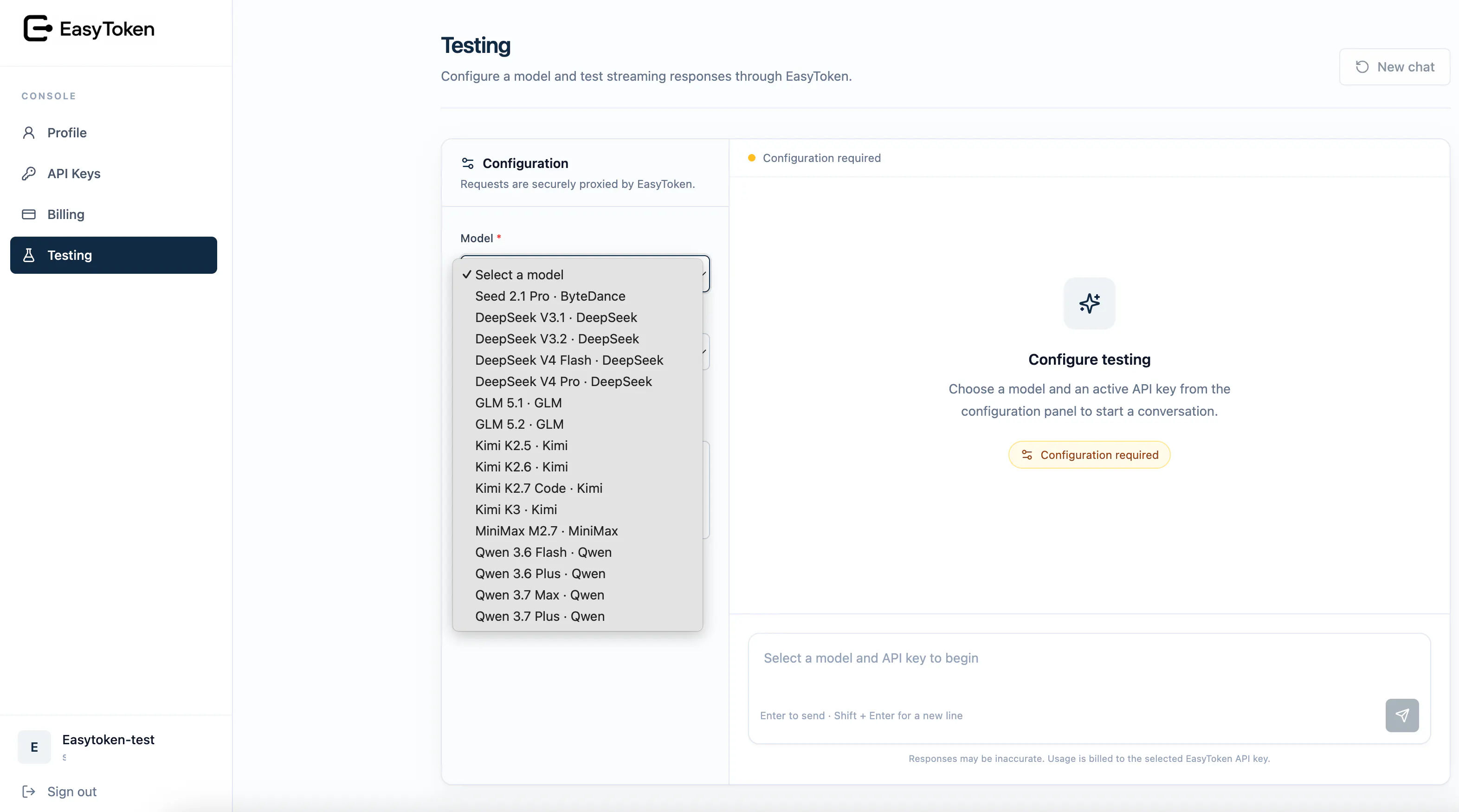Pick Kimi K2.6 · Kimi model

[x=577, y=467]
